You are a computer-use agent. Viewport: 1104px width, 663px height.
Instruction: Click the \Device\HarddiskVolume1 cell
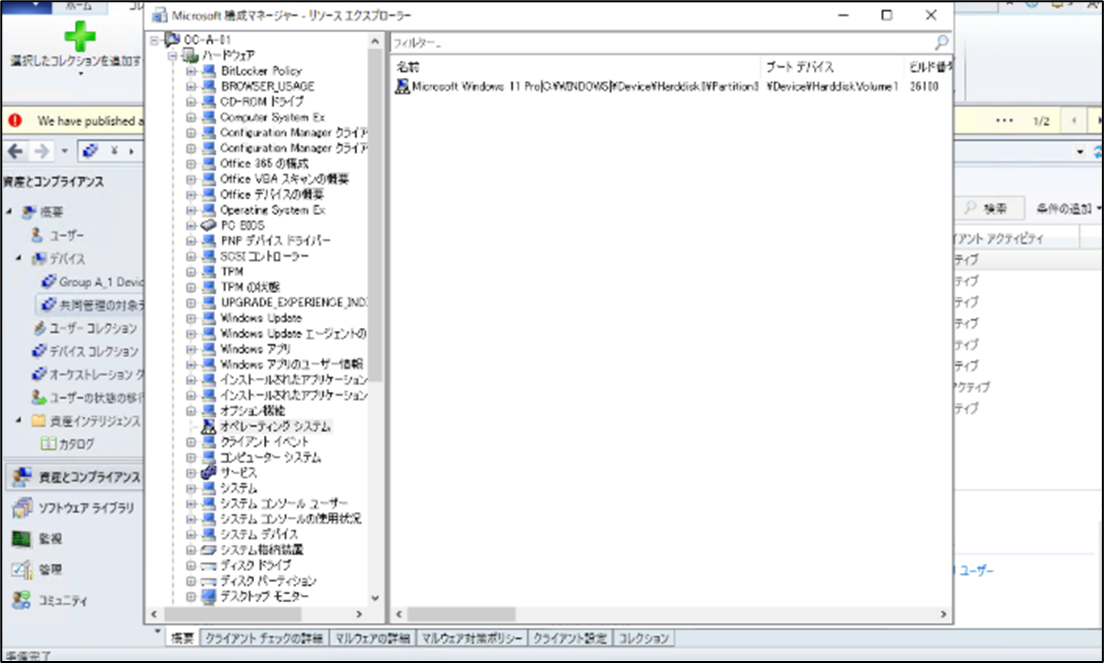point(832,87)
